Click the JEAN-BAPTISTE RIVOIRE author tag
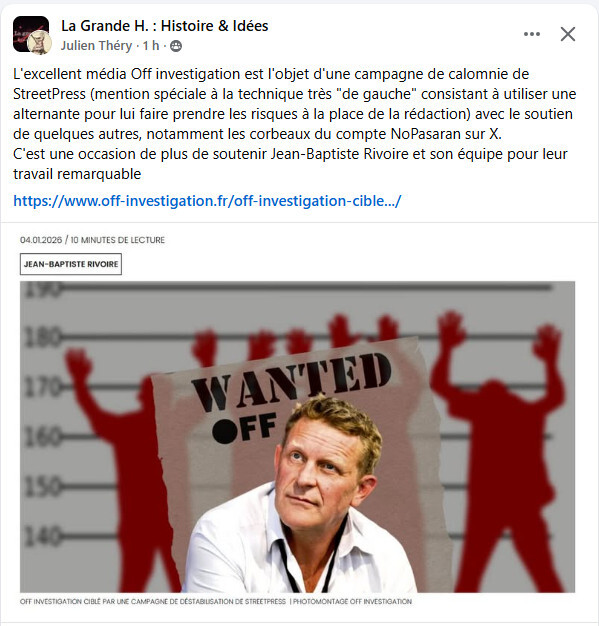The height and width of the screenshot is (626, 599). click(71, 264)
